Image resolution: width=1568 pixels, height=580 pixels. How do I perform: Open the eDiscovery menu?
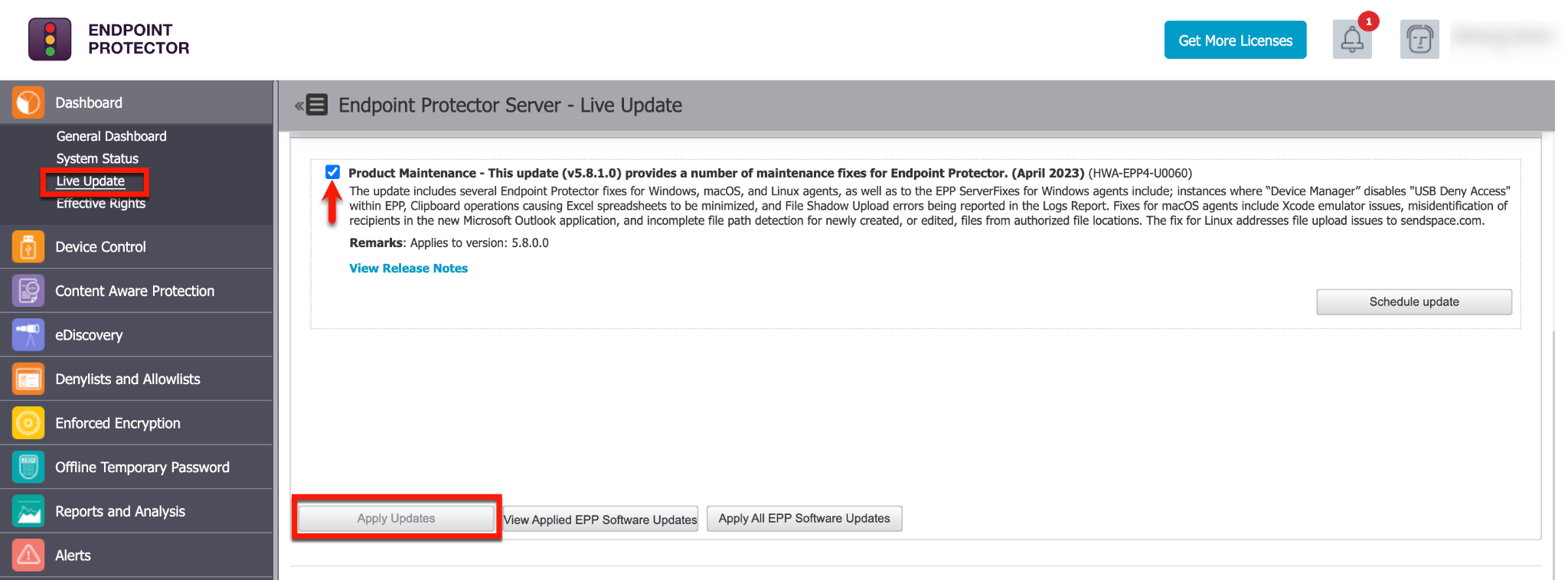(x=136, y=335)
